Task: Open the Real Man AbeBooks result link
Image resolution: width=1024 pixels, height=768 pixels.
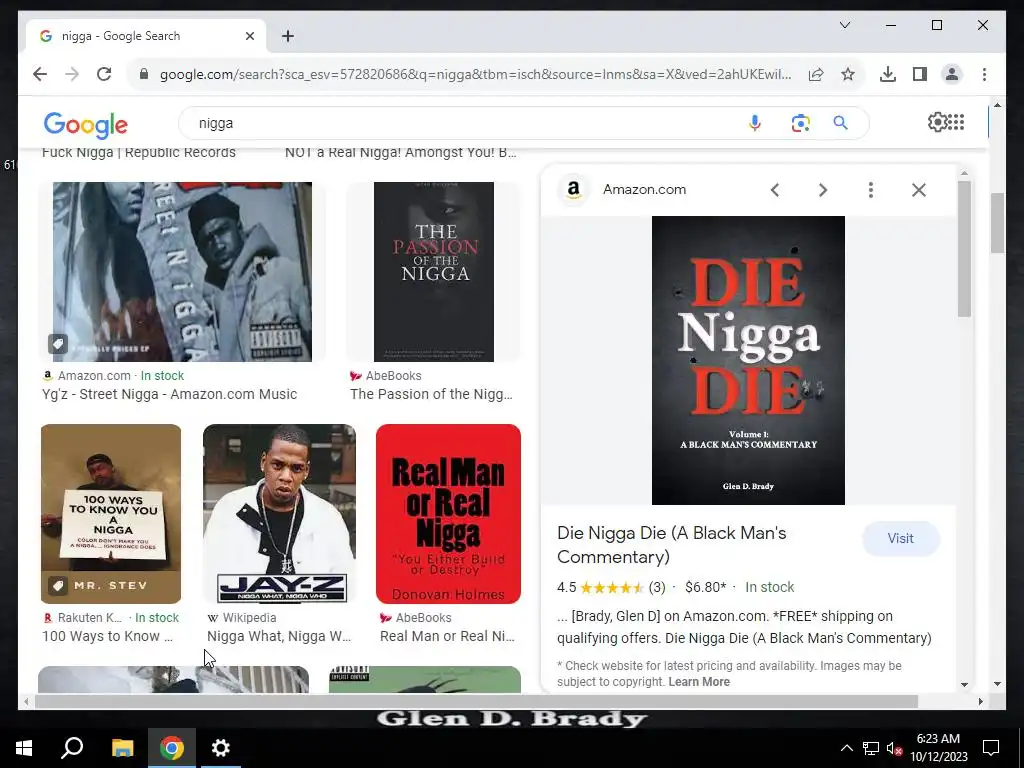Action: (447, 636)
